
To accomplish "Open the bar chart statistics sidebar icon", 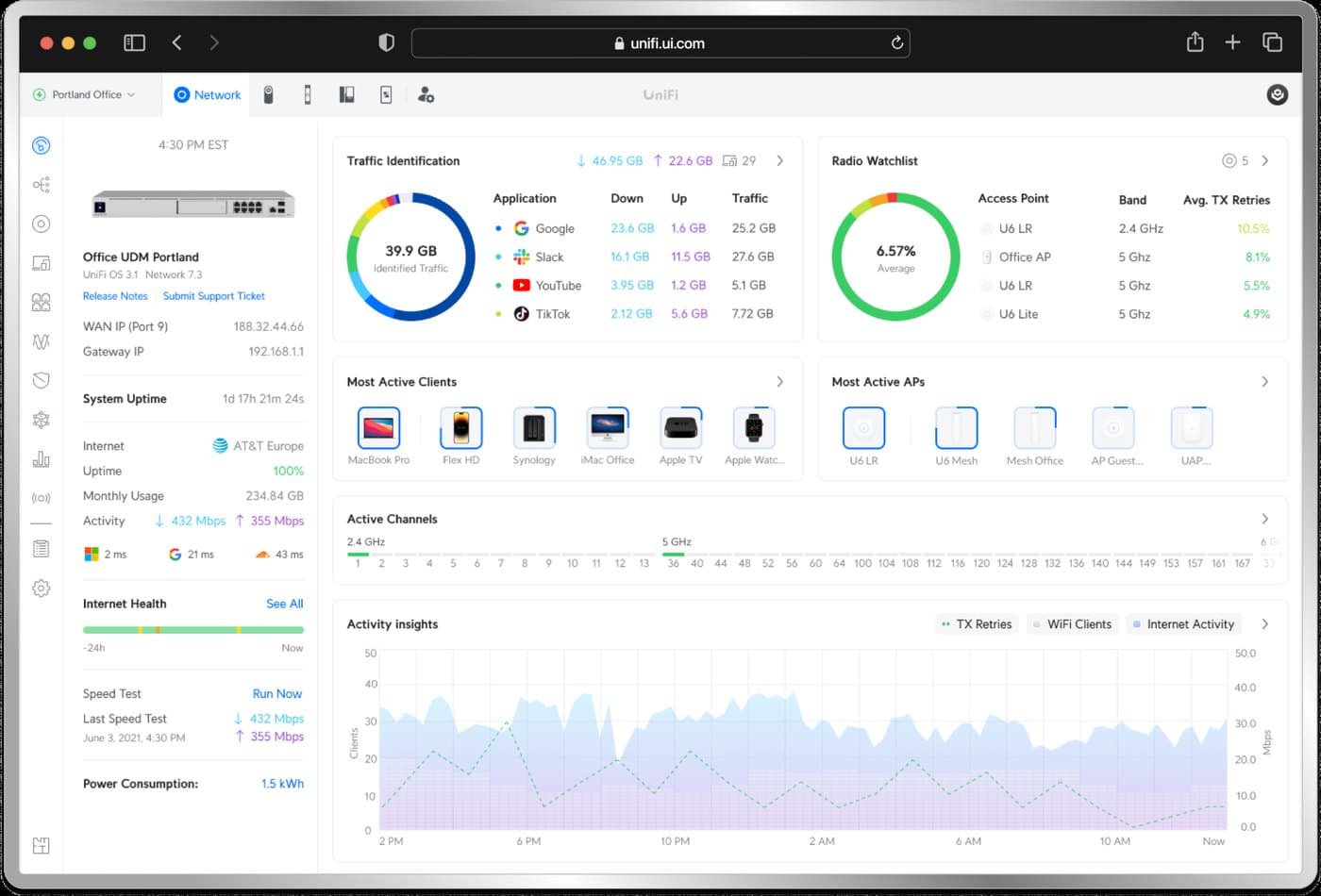I will [41, 459].
